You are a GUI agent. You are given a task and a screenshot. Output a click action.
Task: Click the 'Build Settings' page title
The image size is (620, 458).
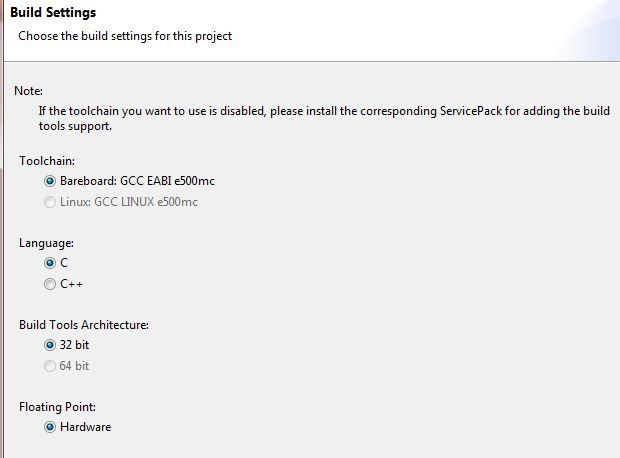coord(53,14)
